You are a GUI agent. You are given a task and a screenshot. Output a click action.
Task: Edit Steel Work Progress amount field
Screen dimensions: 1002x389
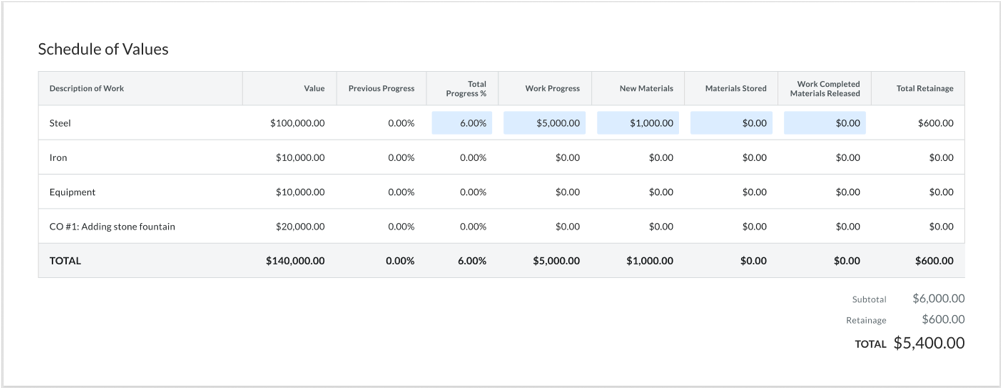point(544,123)
